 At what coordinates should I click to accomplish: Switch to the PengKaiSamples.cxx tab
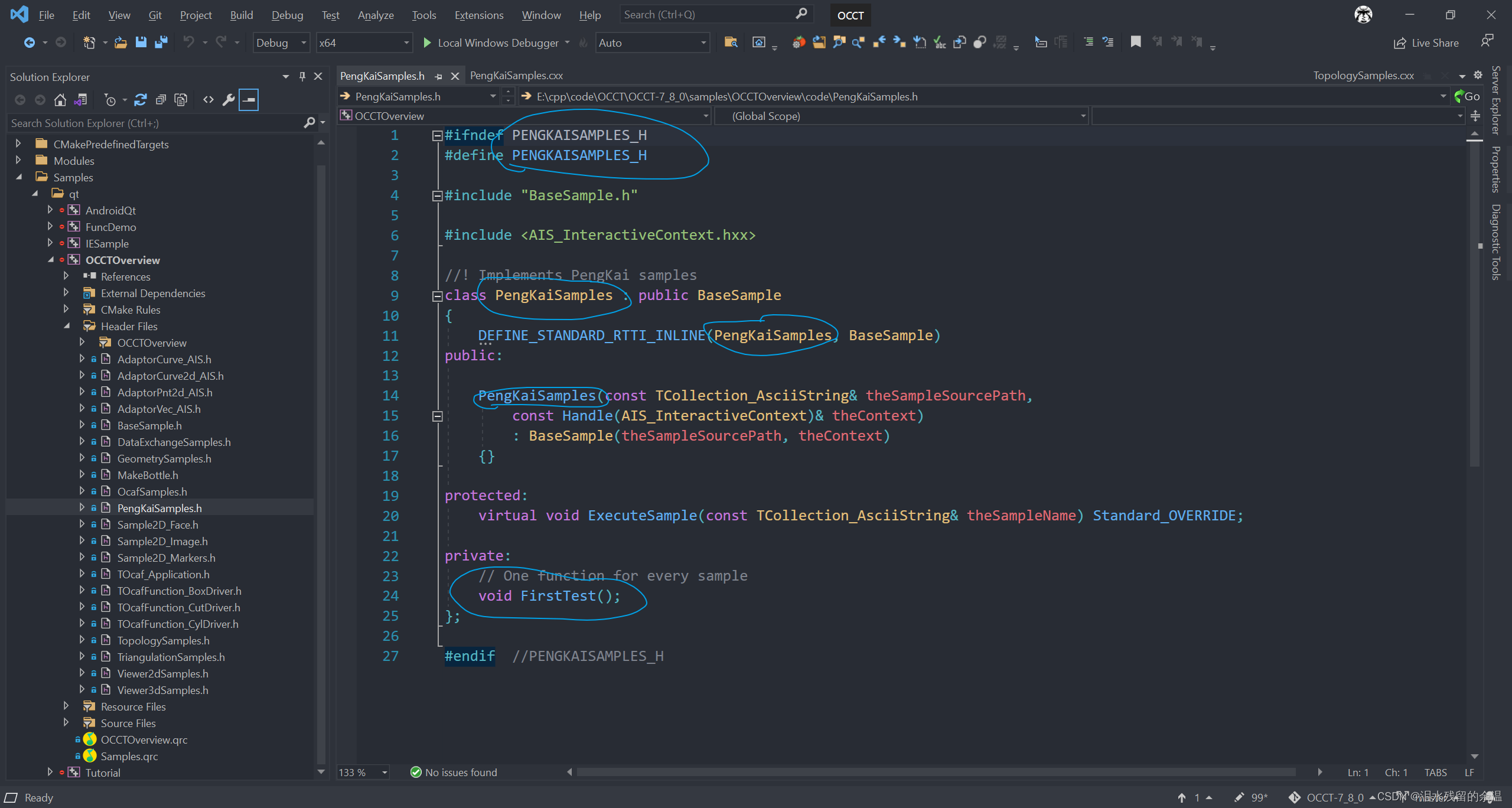[516, 76]
